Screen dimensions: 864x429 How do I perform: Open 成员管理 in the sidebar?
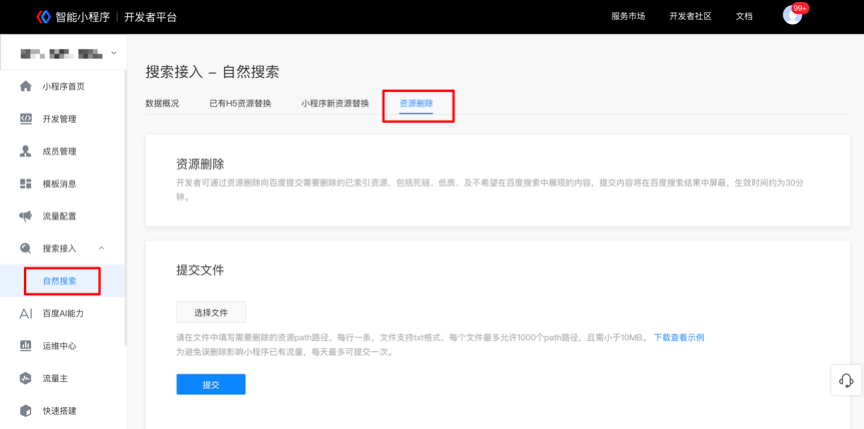click(x=60, y=151)
